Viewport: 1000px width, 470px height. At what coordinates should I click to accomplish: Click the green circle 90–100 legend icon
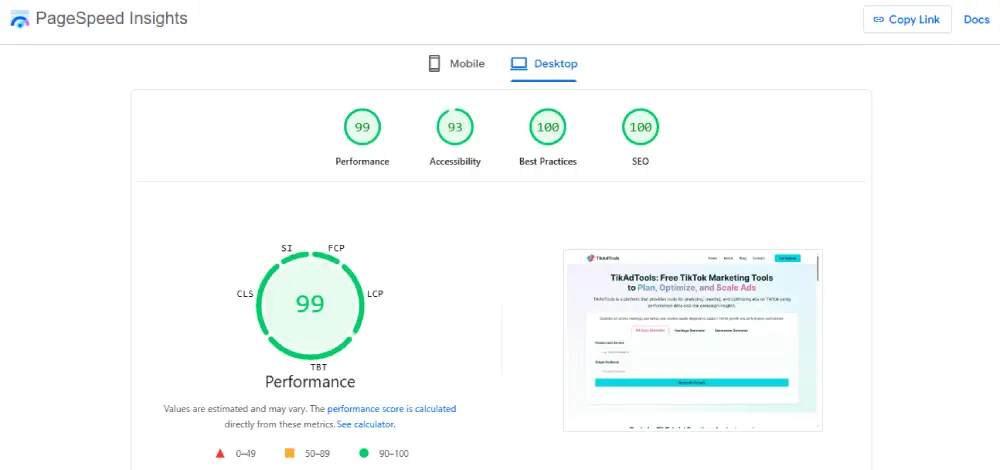364,453
